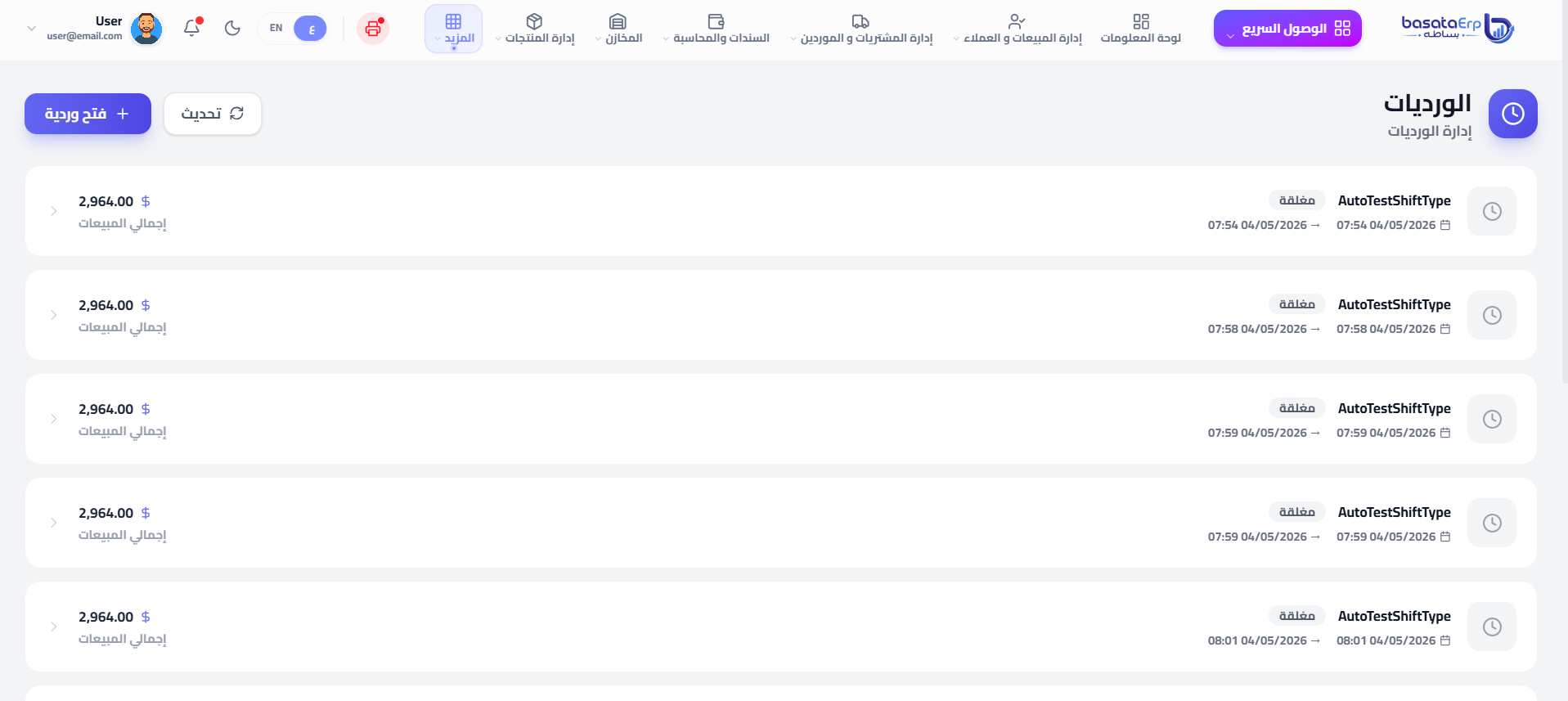Expand the 07:58 shift row chevron
This screenshot has height=701, width=1568.
pos(54,315)
